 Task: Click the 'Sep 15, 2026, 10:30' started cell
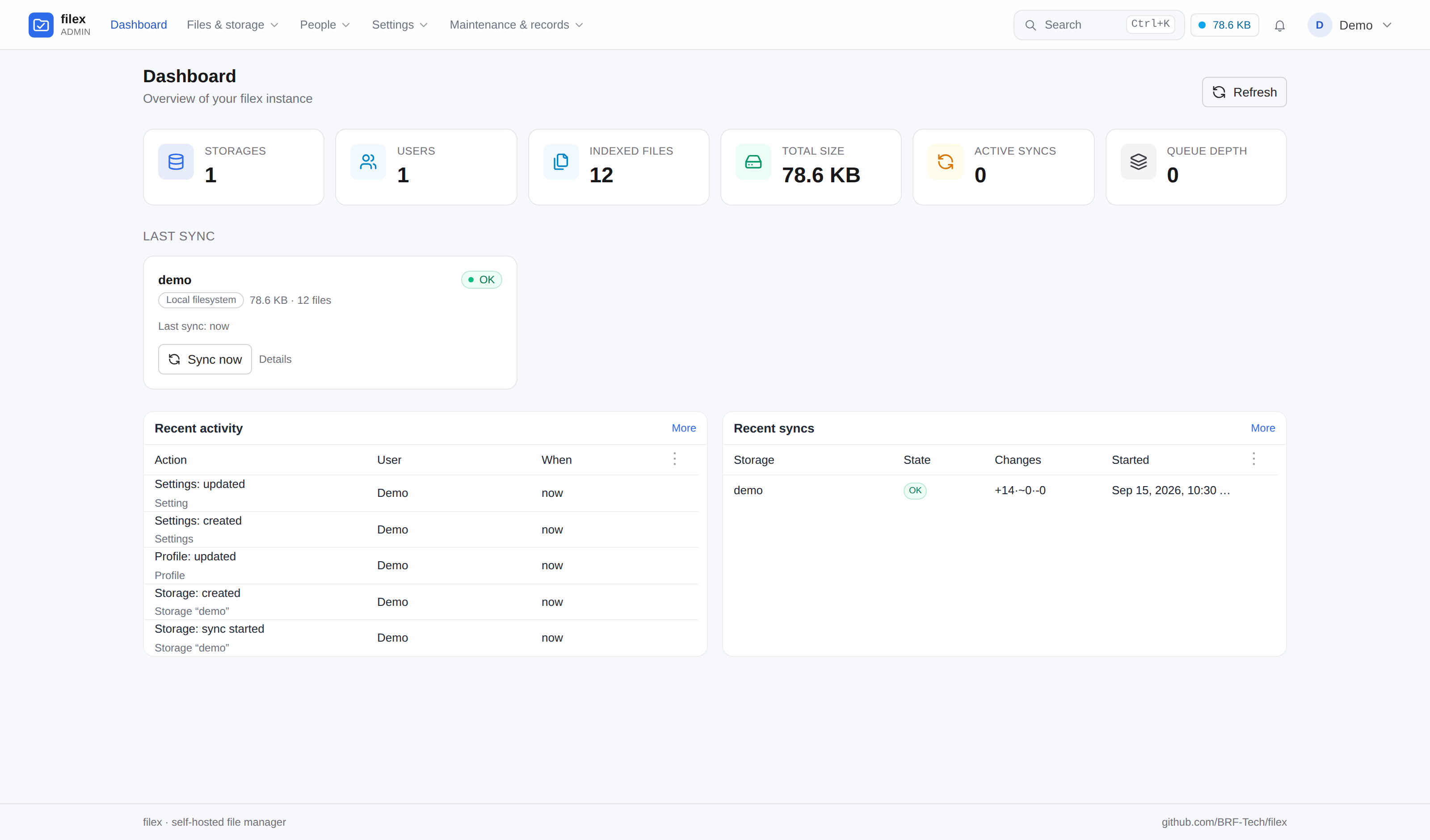(x=1171, y=491)
